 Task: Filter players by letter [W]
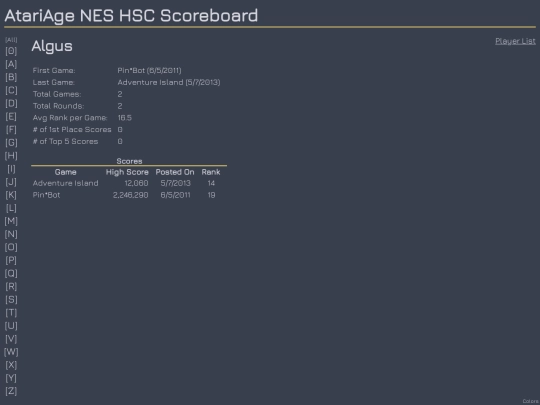coord(11,352)
